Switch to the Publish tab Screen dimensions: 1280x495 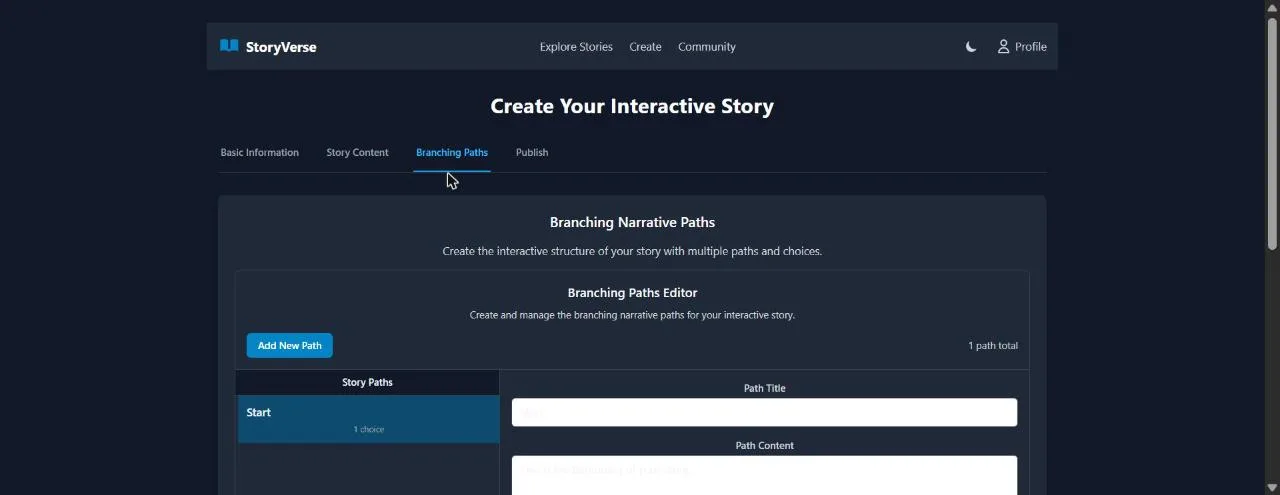click(532, 153)
